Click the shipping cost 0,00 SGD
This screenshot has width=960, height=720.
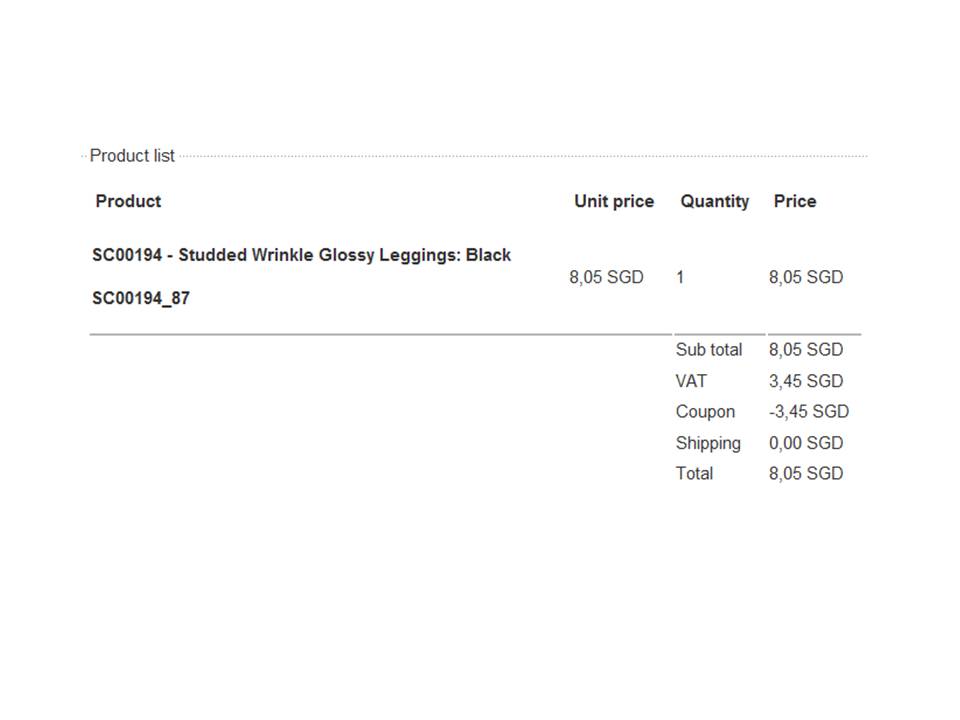805,443
